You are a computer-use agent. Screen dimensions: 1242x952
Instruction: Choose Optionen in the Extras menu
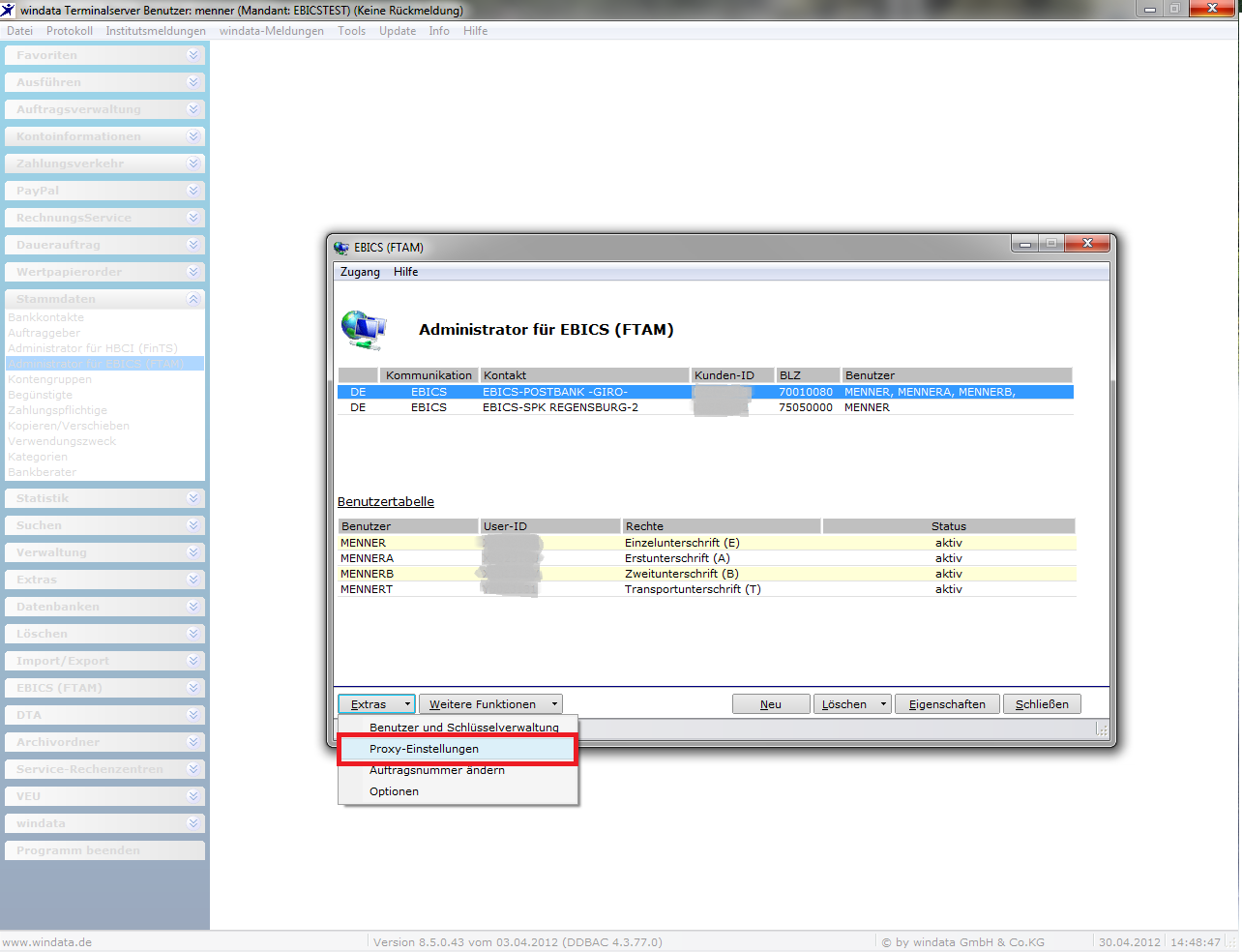pos(394,791)
